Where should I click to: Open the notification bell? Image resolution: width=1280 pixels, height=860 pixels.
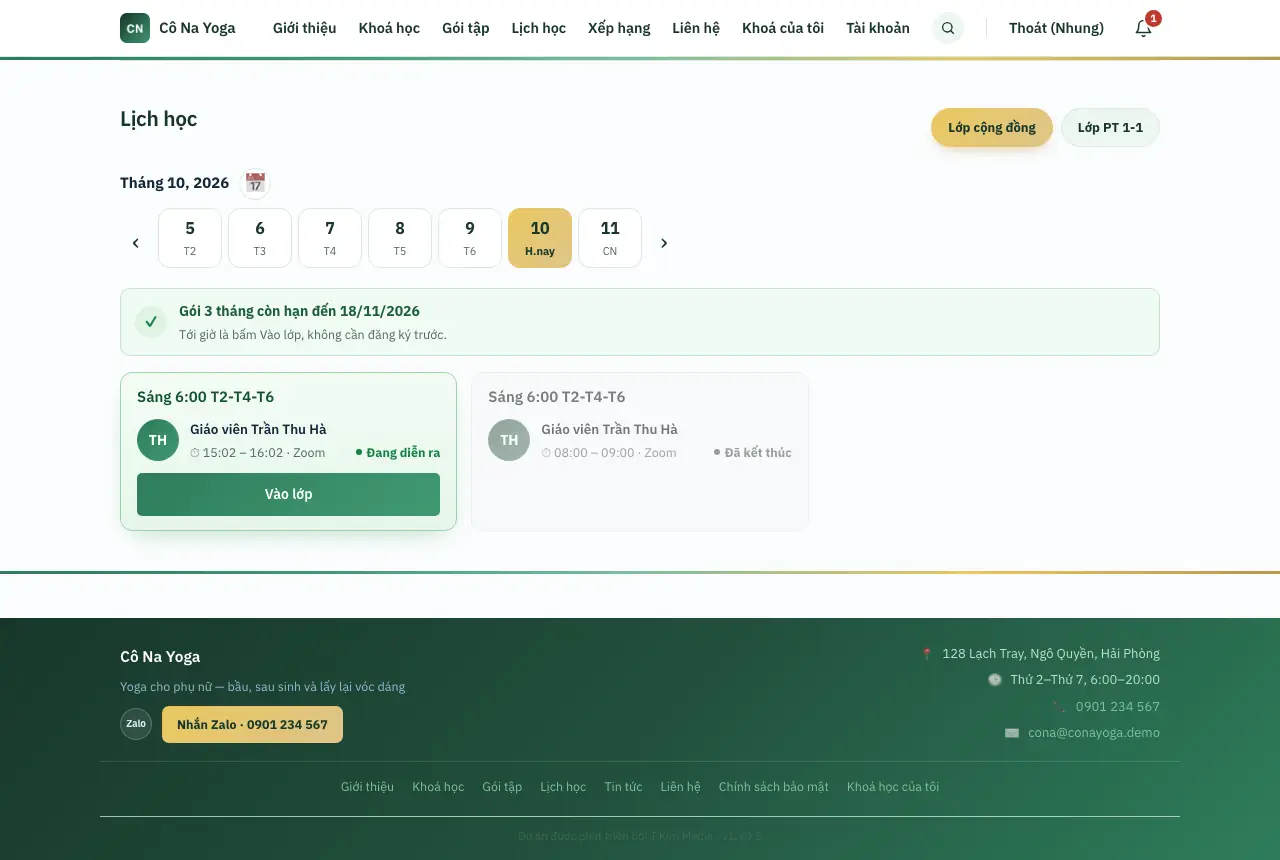click(x=1144, y=28)
